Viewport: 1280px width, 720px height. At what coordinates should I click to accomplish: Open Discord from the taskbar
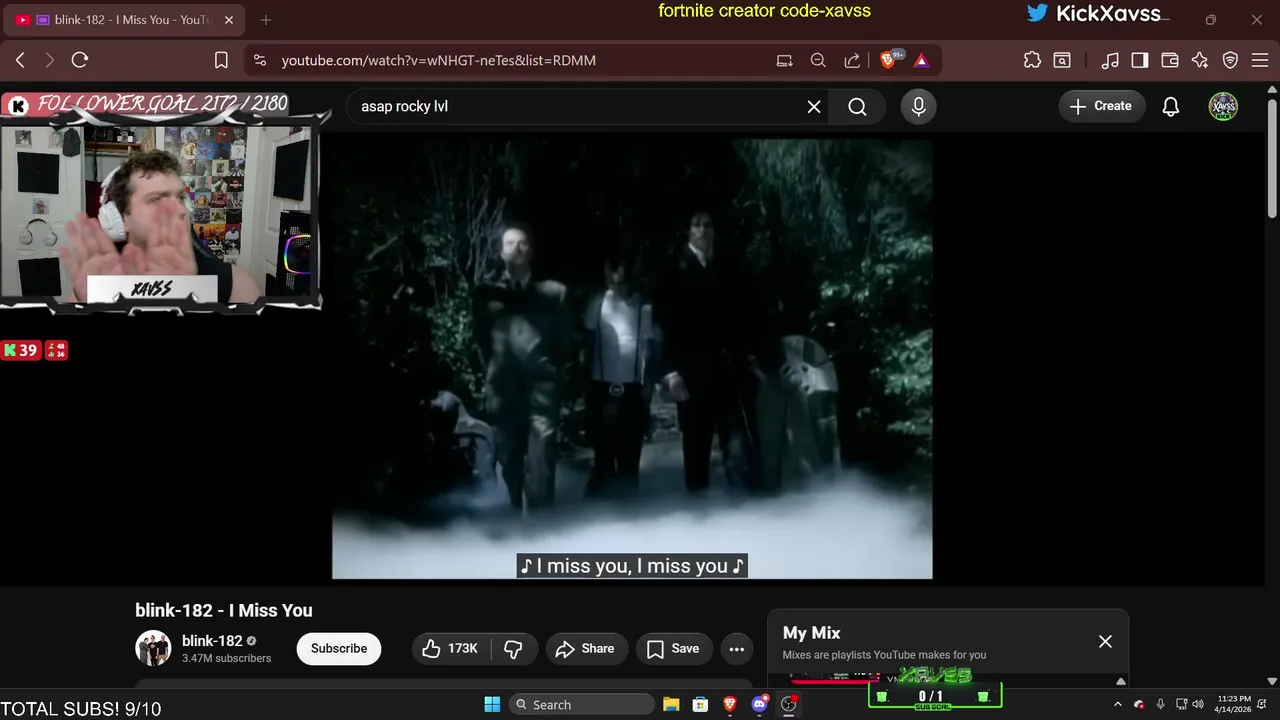click(x=759, y=704)
